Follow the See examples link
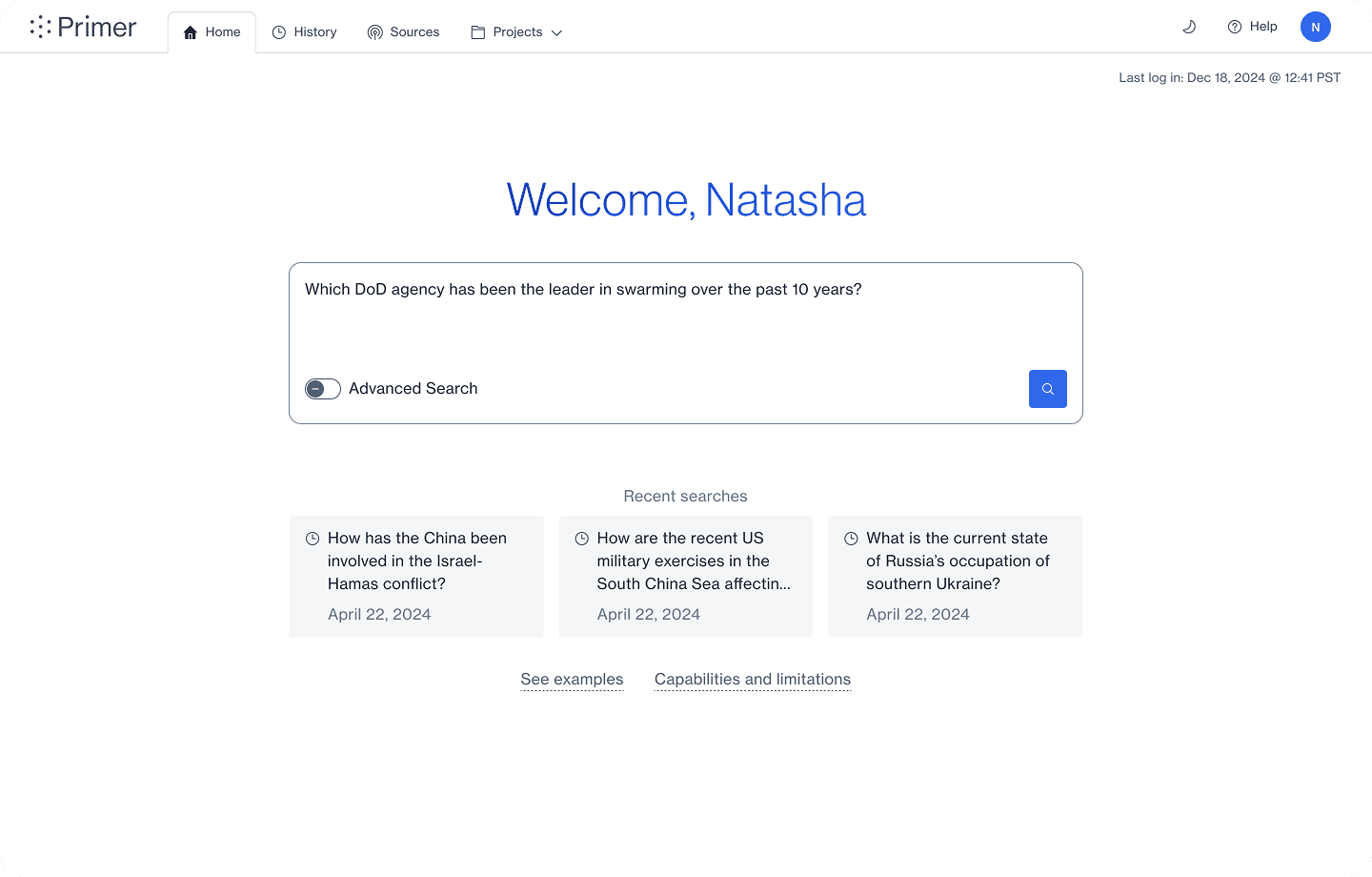Screen dimensions: 1372x877 572,680
